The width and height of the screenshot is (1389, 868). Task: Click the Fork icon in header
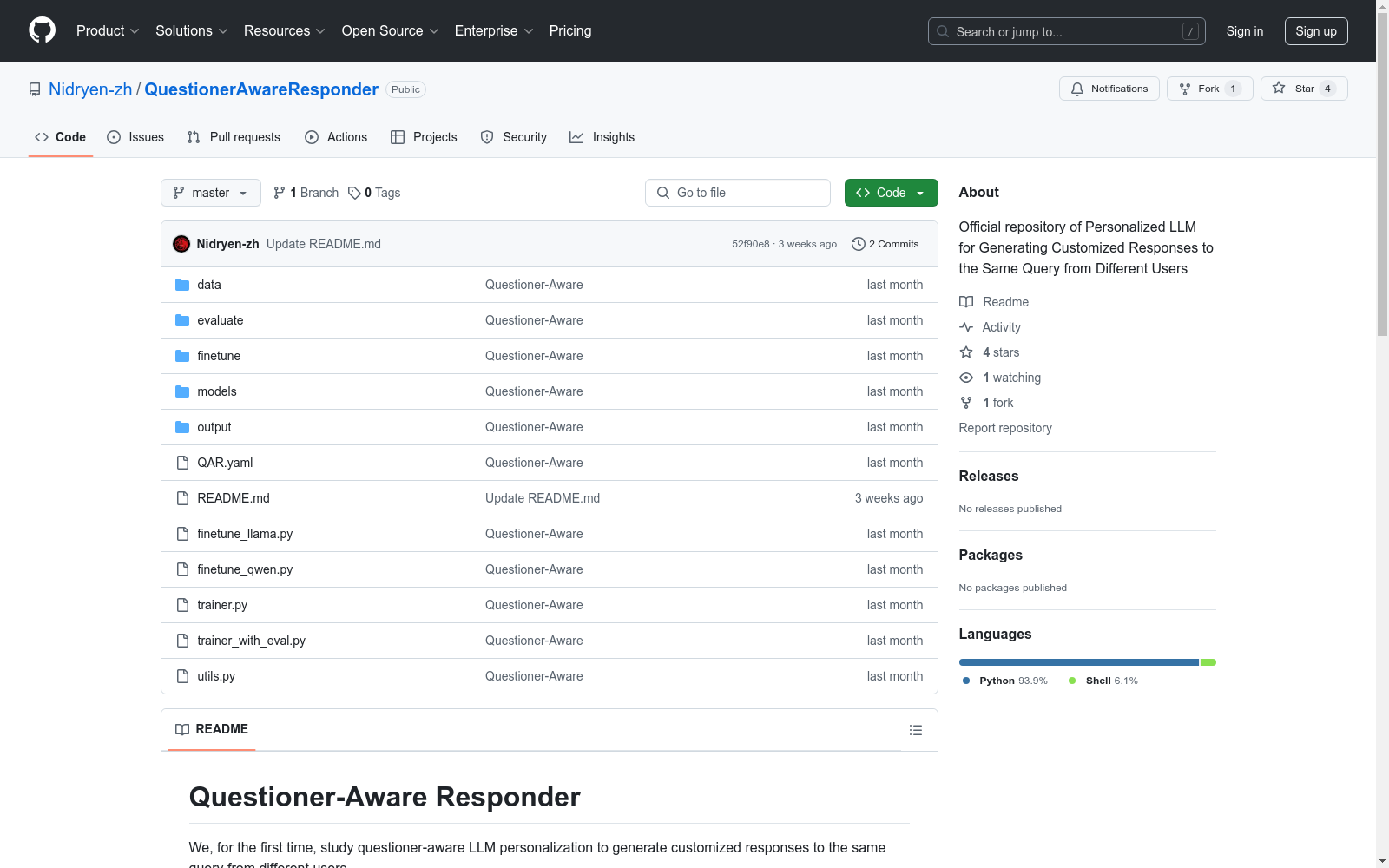pos(1185,89)
